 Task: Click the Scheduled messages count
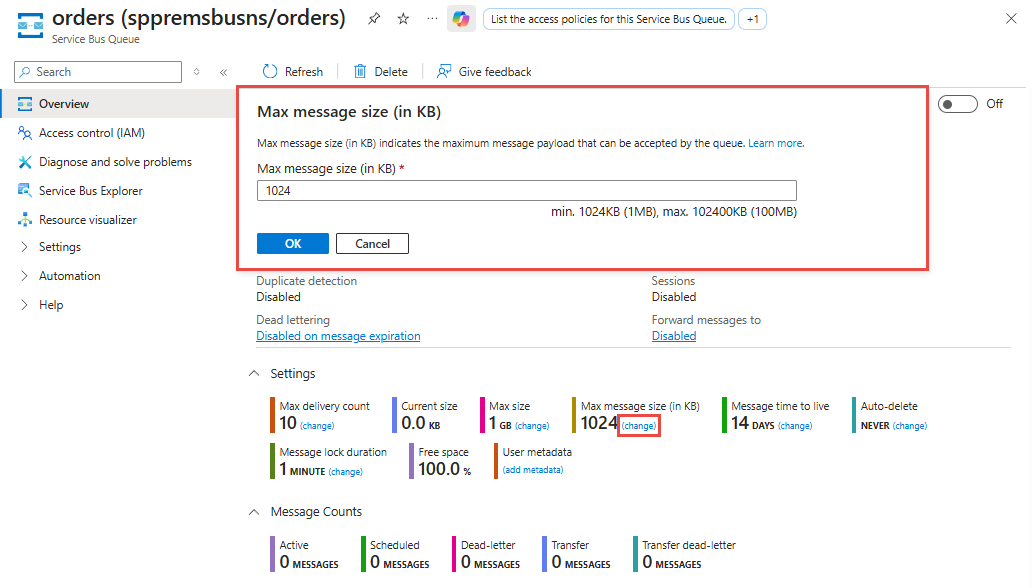(x=400, y=562)
